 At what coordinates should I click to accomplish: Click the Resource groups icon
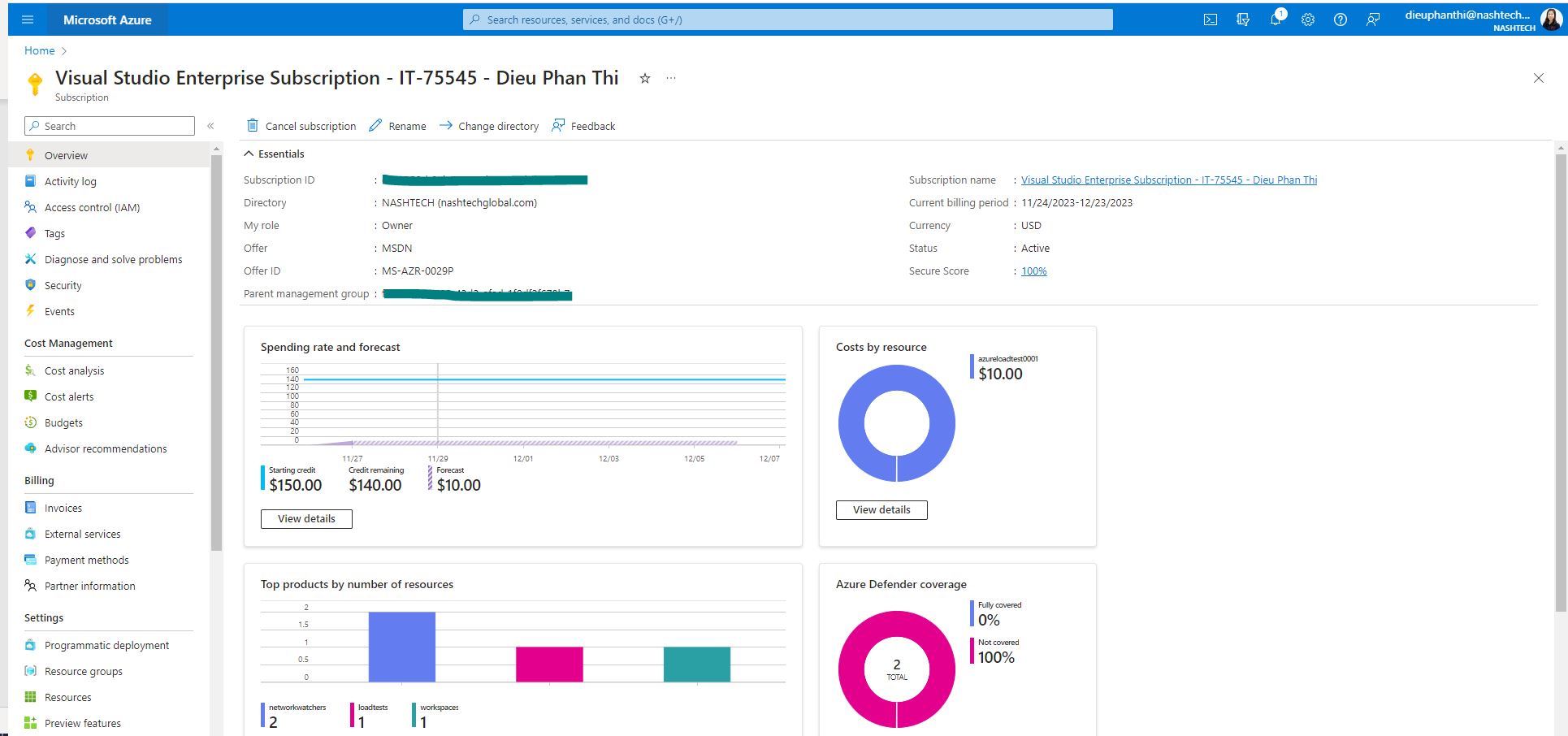[x=31, y=671]
